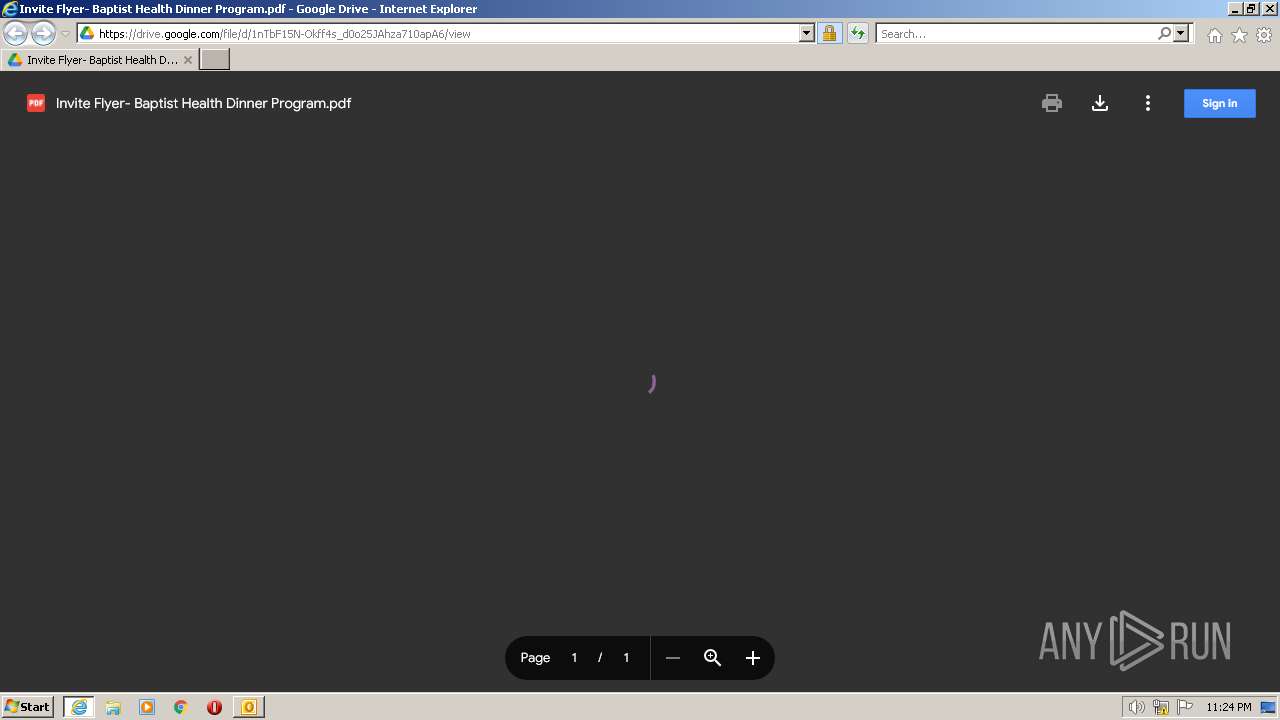Click the security lock icon

[829, 34]
